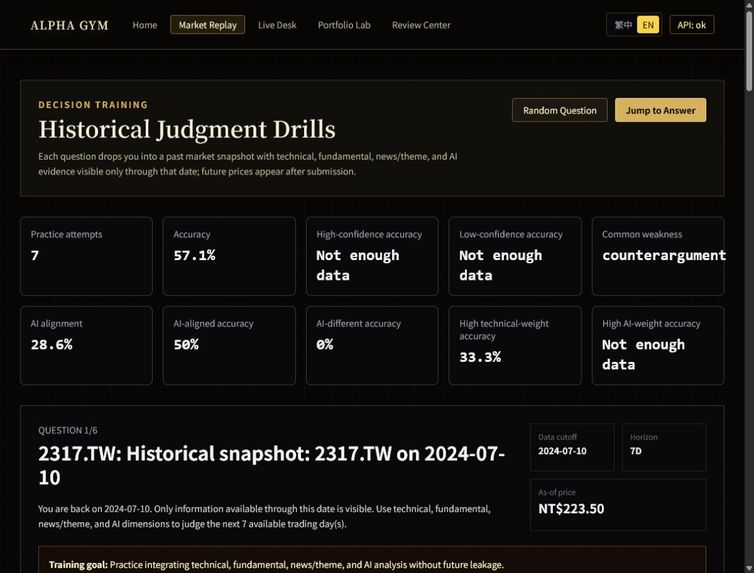Click the Historical Judgment Drills title
754x573 pixels.
[187, 129]
